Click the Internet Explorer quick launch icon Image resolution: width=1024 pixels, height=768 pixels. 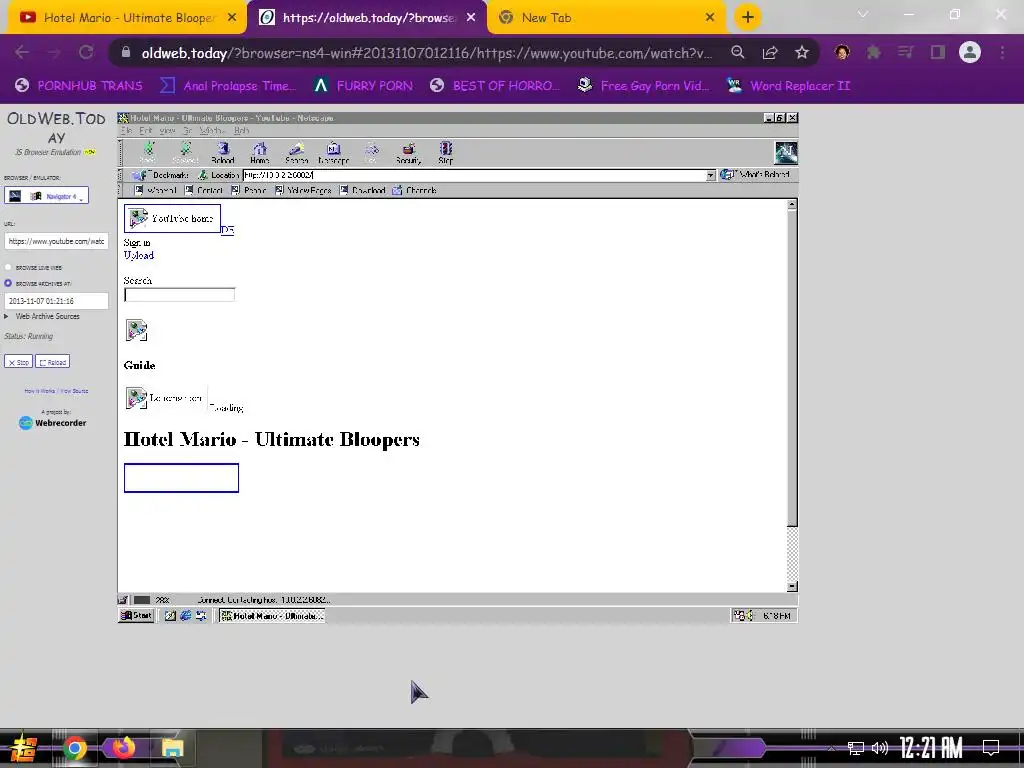coord(185,615)
